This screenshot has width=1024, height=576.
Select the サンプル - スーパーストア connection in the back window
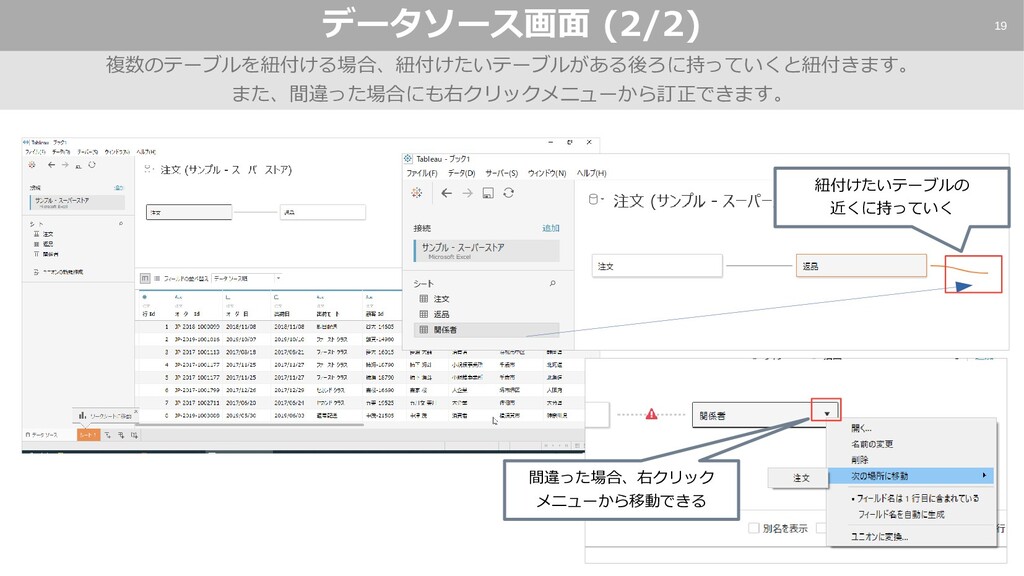click(77, 202)
